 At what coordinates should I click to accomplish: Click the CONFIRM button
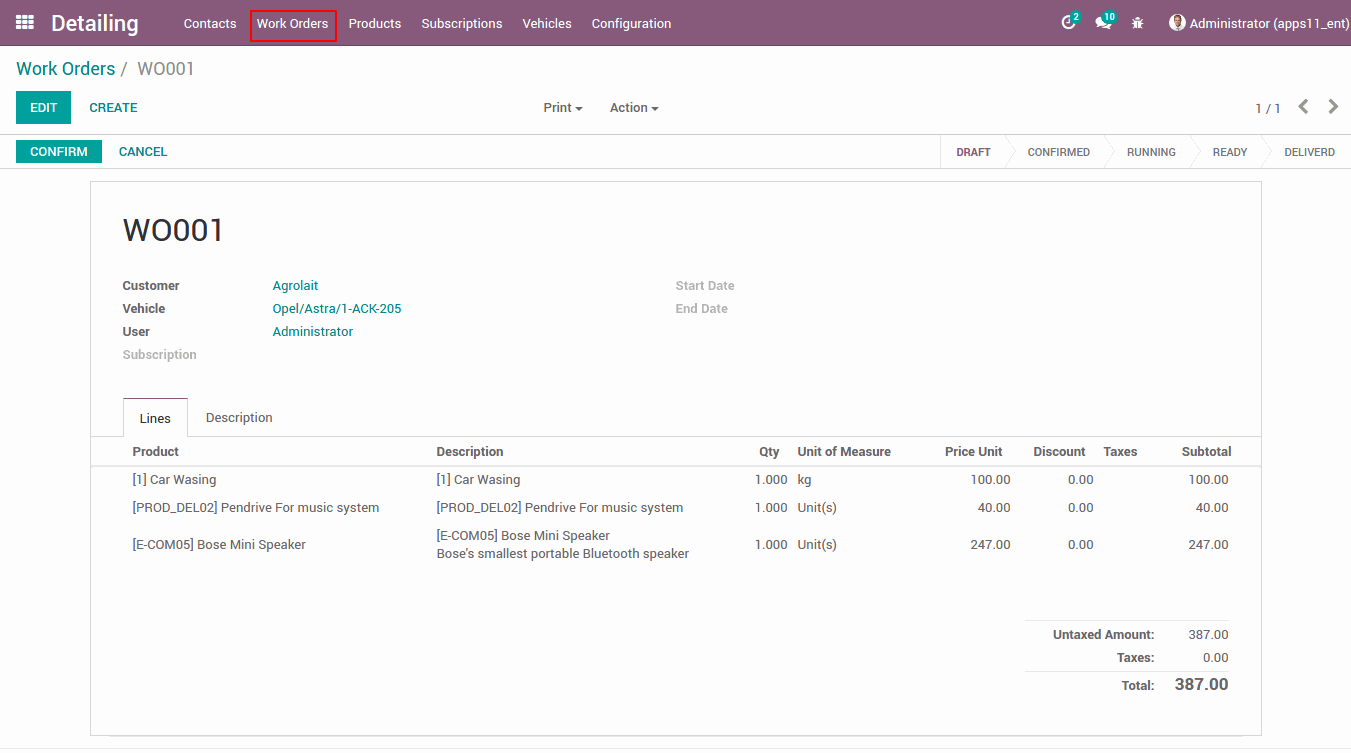pos(59,152)
